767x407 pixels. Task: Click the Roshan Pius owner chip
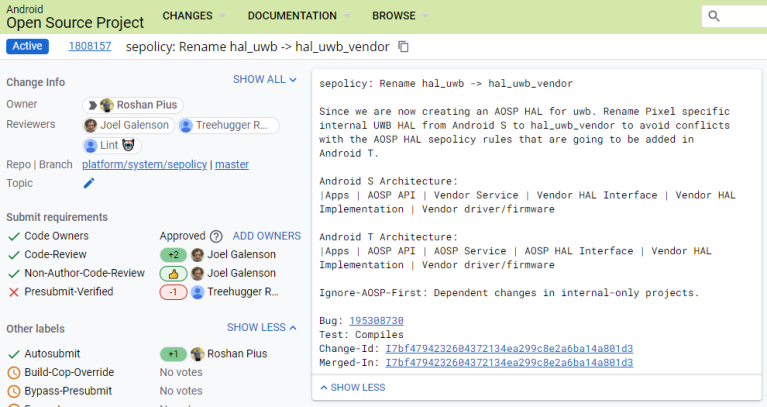coord(133,105)
